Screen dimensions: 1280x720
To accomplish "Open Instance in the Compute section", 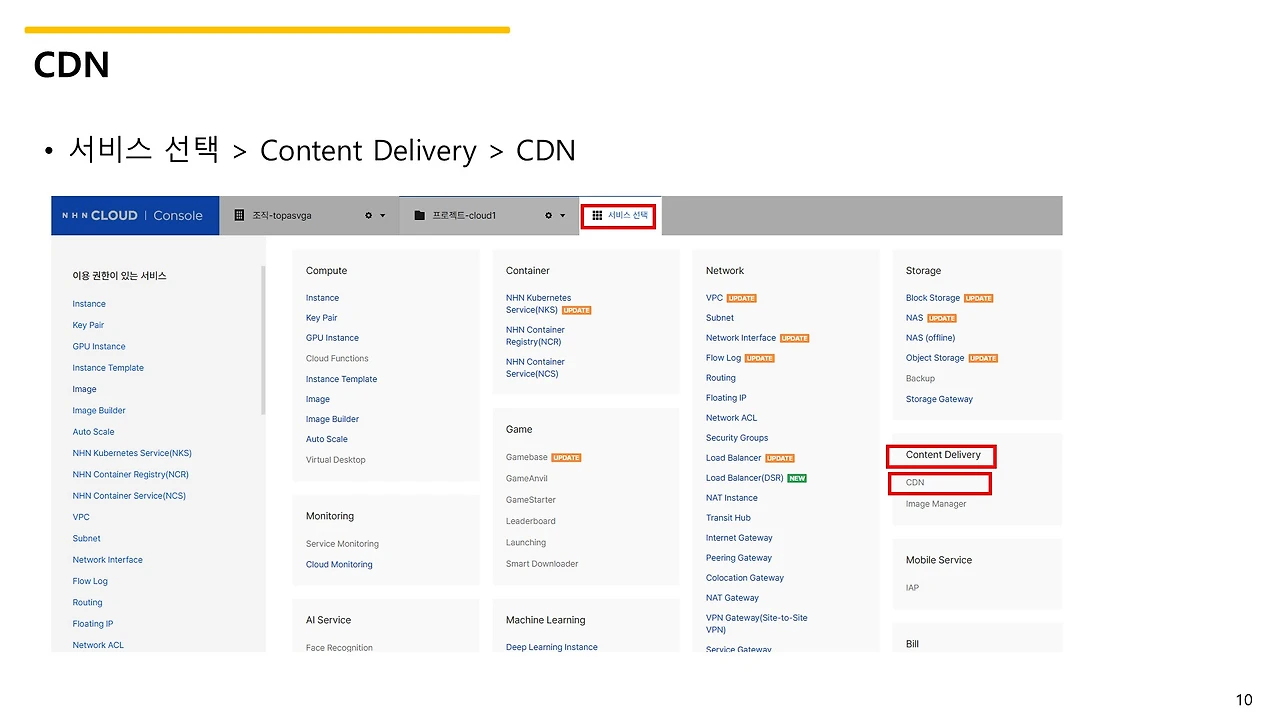I will pos(322,298).
